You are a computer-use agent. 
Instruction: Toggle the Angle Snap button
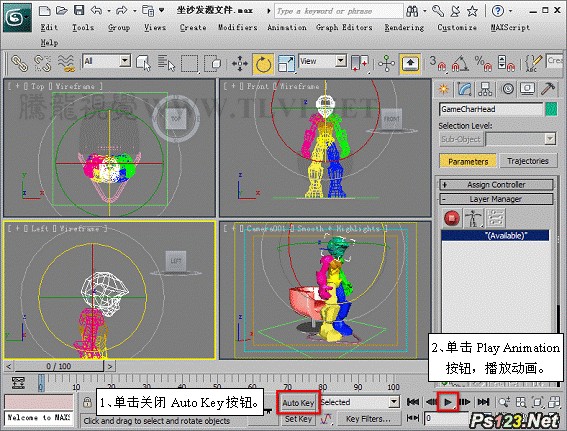460,63
